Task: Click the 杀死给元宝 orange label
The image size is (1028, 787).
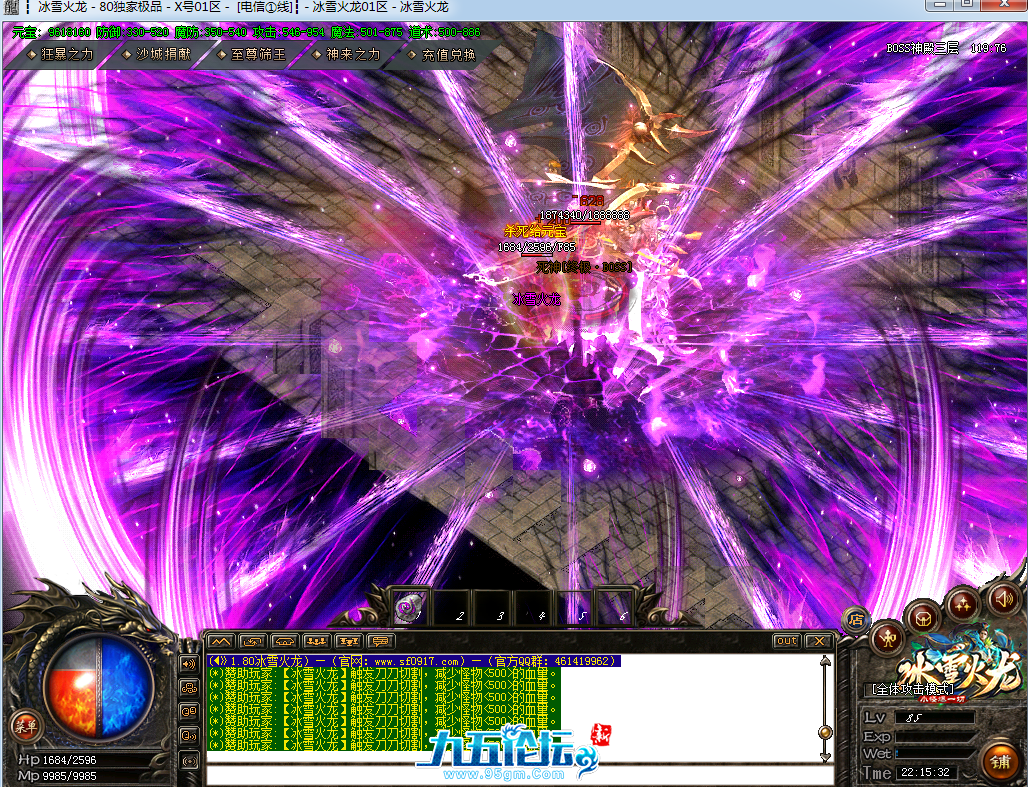Action: point(535,231)
